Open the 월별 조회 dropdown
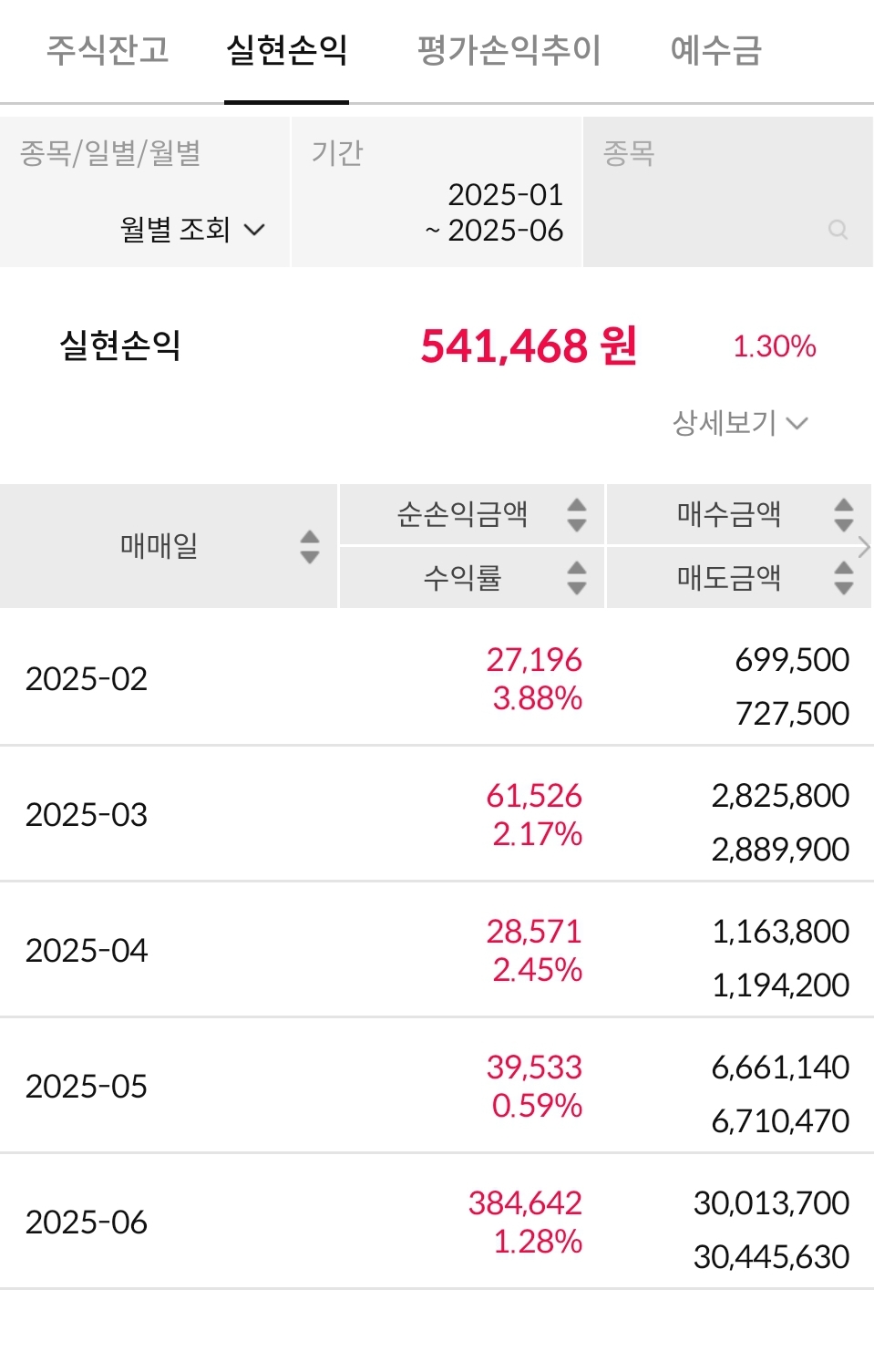The width and height of the screenshot is (874, 1372). 192,229
